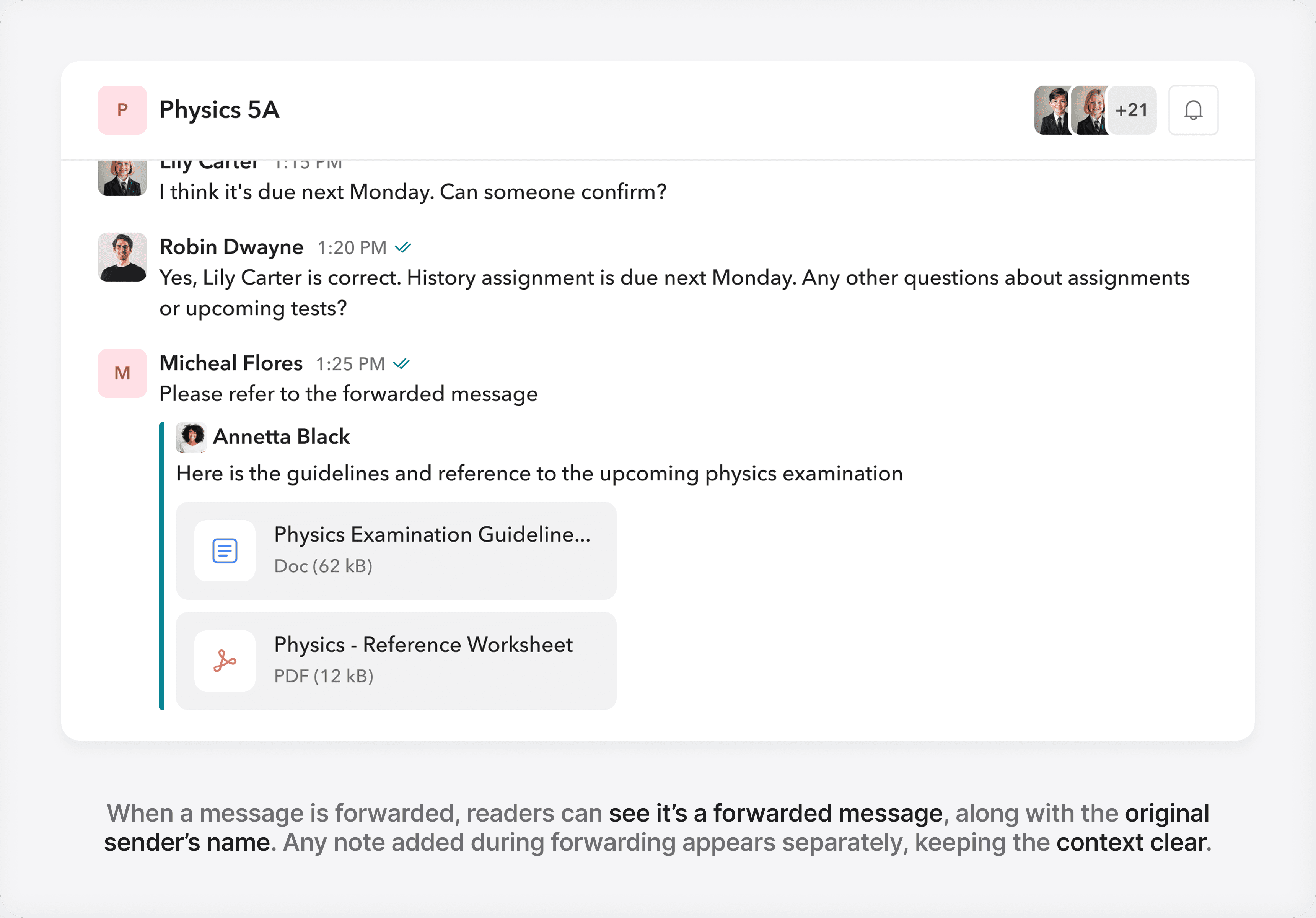Click the forwarded message teal bar
The image size is (1316, 918).
pos(162,566)
